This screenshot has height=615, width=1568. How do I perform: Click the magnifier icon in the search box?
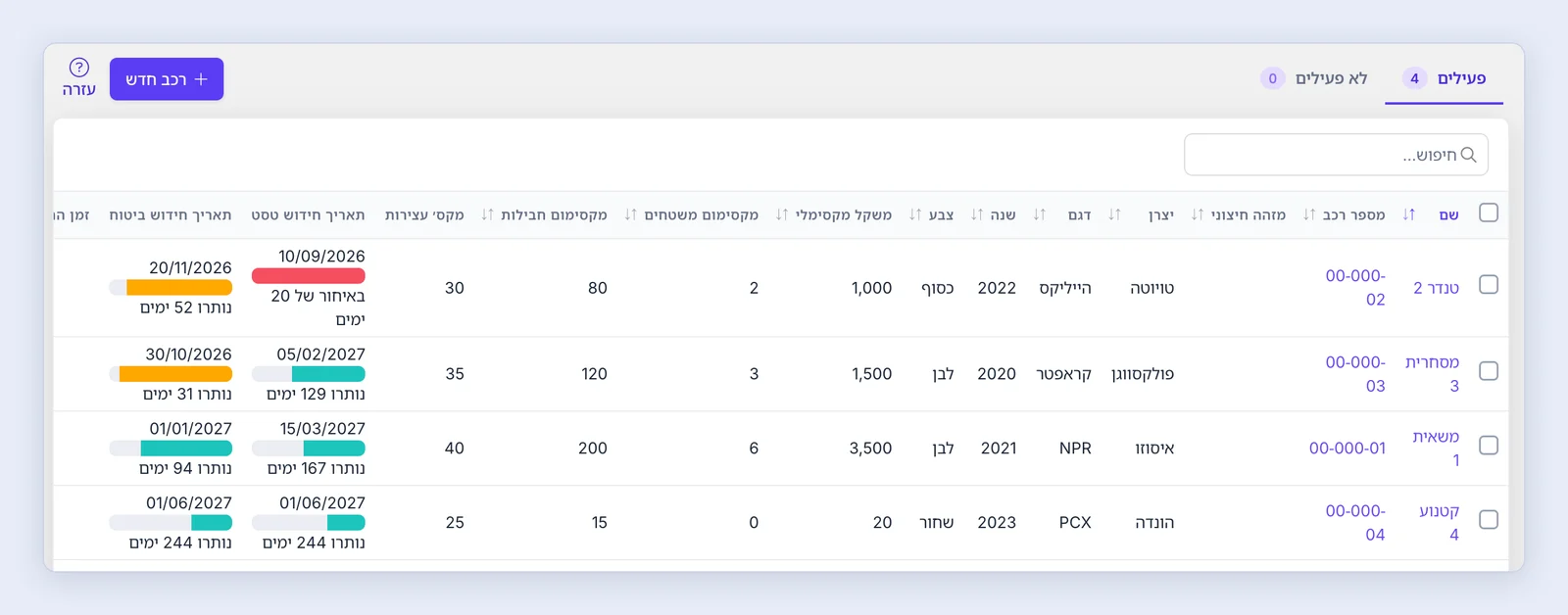click(x=1468, y=155)
